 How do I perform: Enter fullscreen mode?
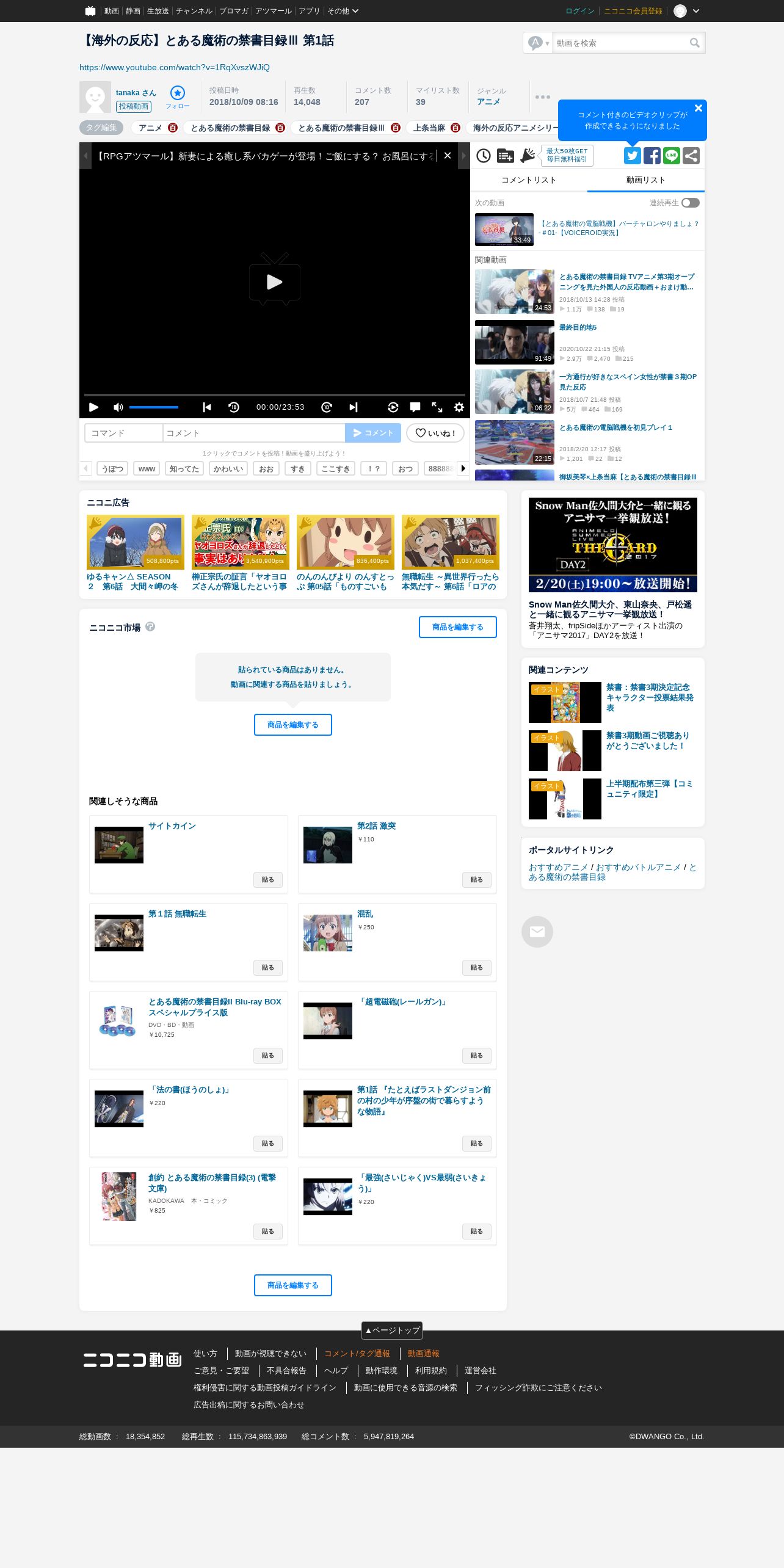pos(437,407)
